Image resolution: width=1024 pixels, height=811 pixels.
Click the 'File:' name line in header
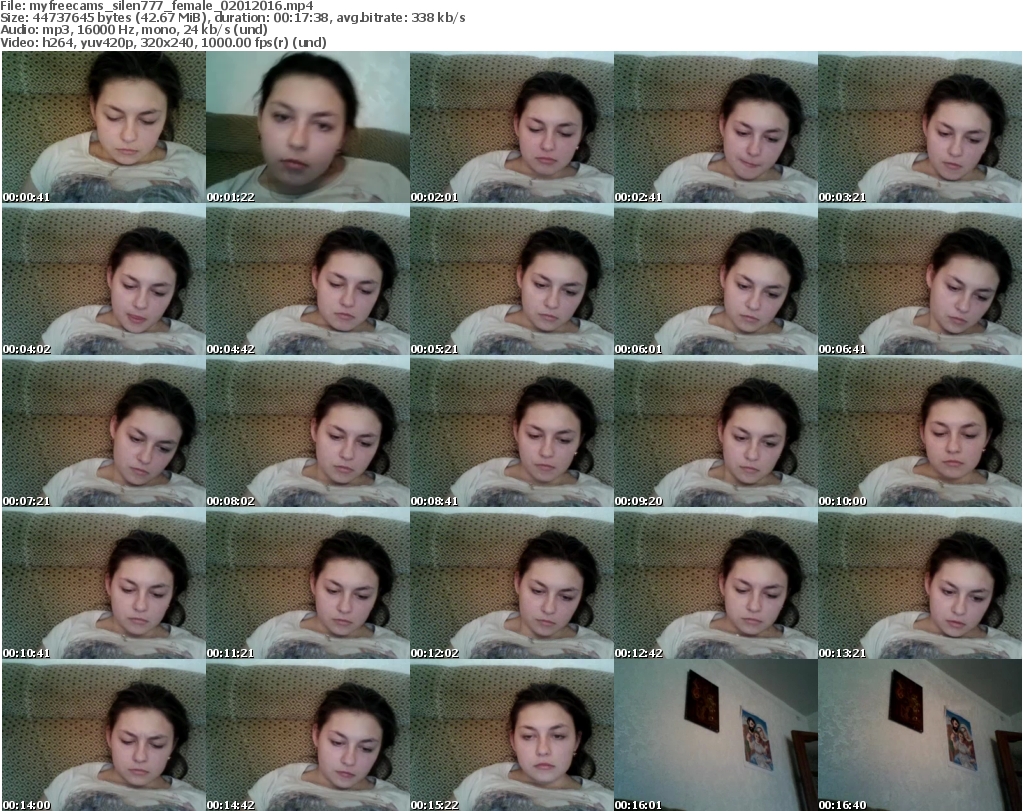pos(157,6)
